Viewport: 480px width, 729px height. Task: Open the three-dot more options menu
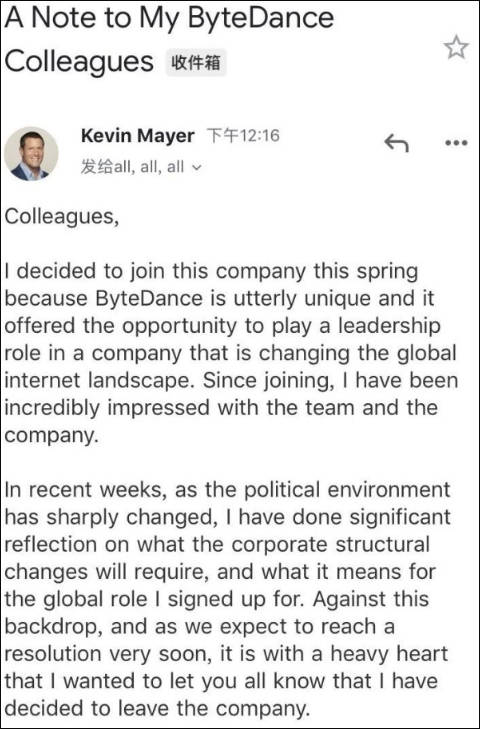tap(455, 143)
